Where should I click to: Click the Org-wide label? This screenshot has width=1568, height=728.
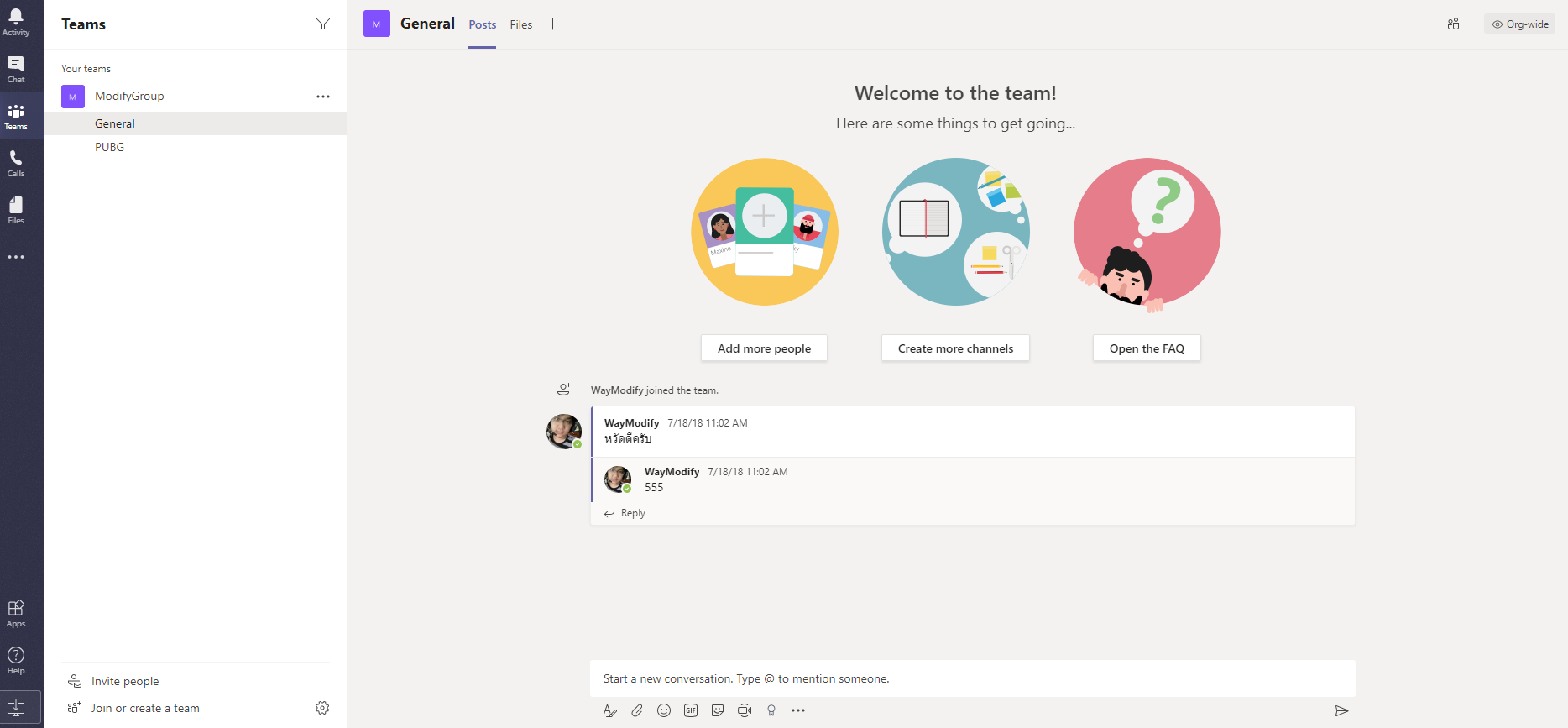click(1520, 24)
